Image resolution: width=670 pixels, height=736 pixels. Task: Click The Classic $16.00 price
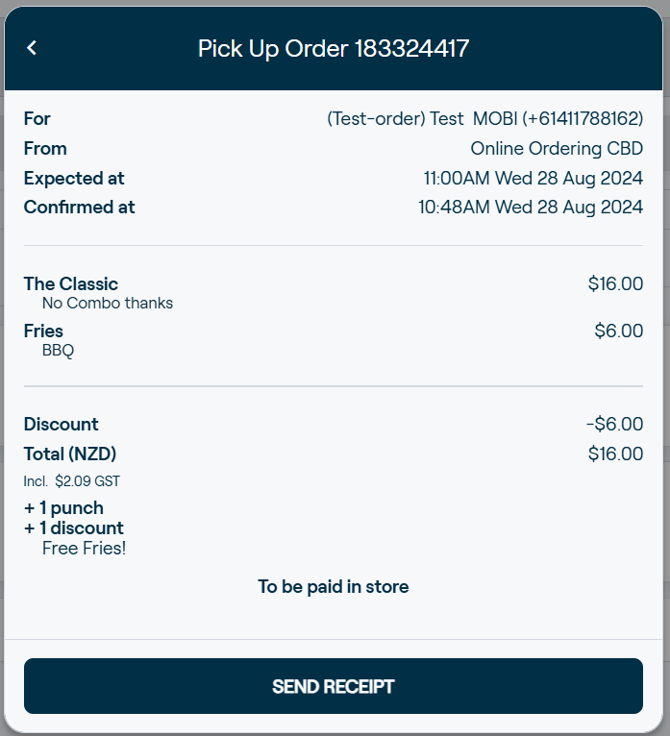615,284
